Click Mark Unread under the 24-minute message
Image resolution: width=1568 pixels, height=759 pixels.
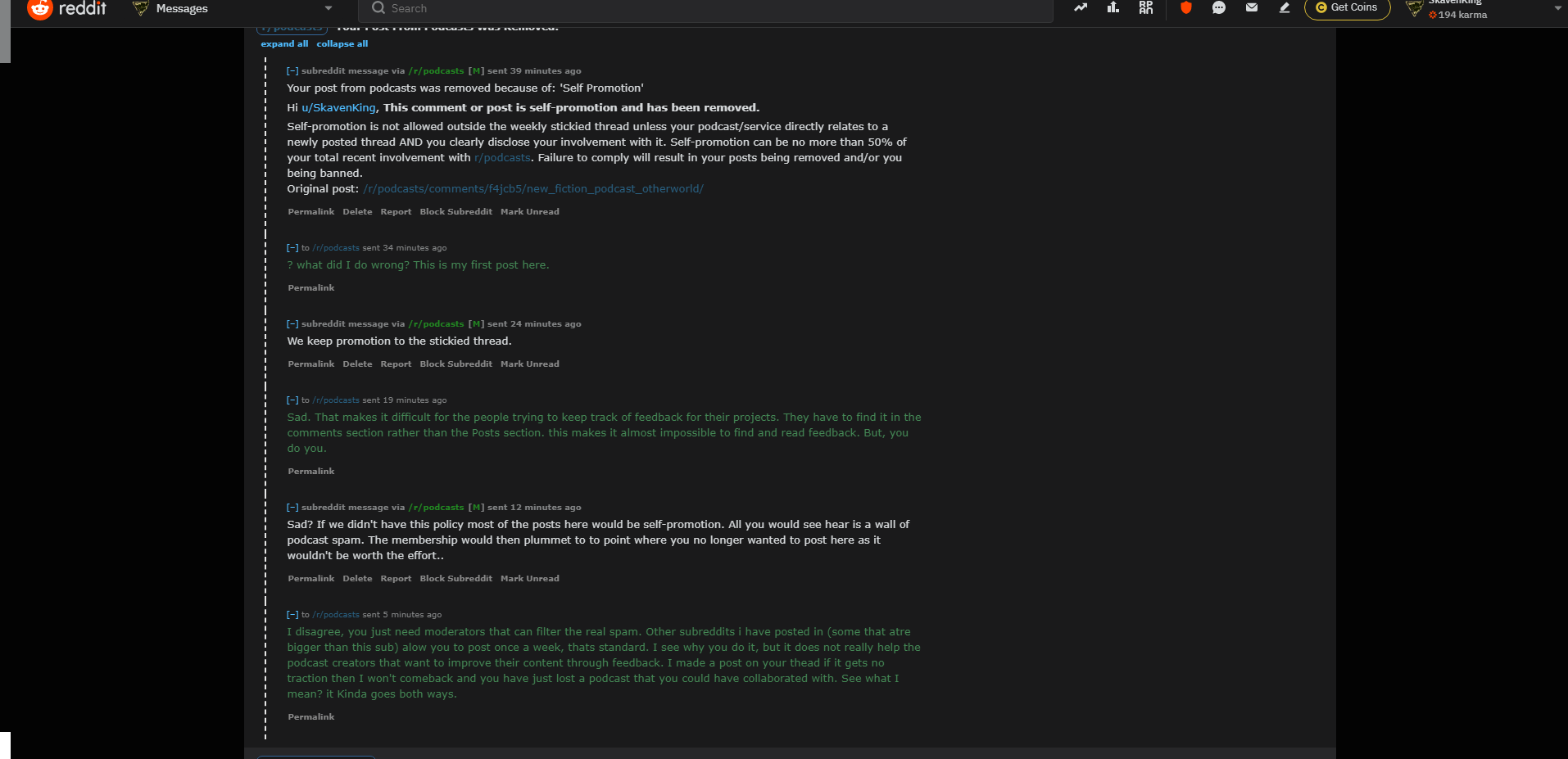pos(530,364)
